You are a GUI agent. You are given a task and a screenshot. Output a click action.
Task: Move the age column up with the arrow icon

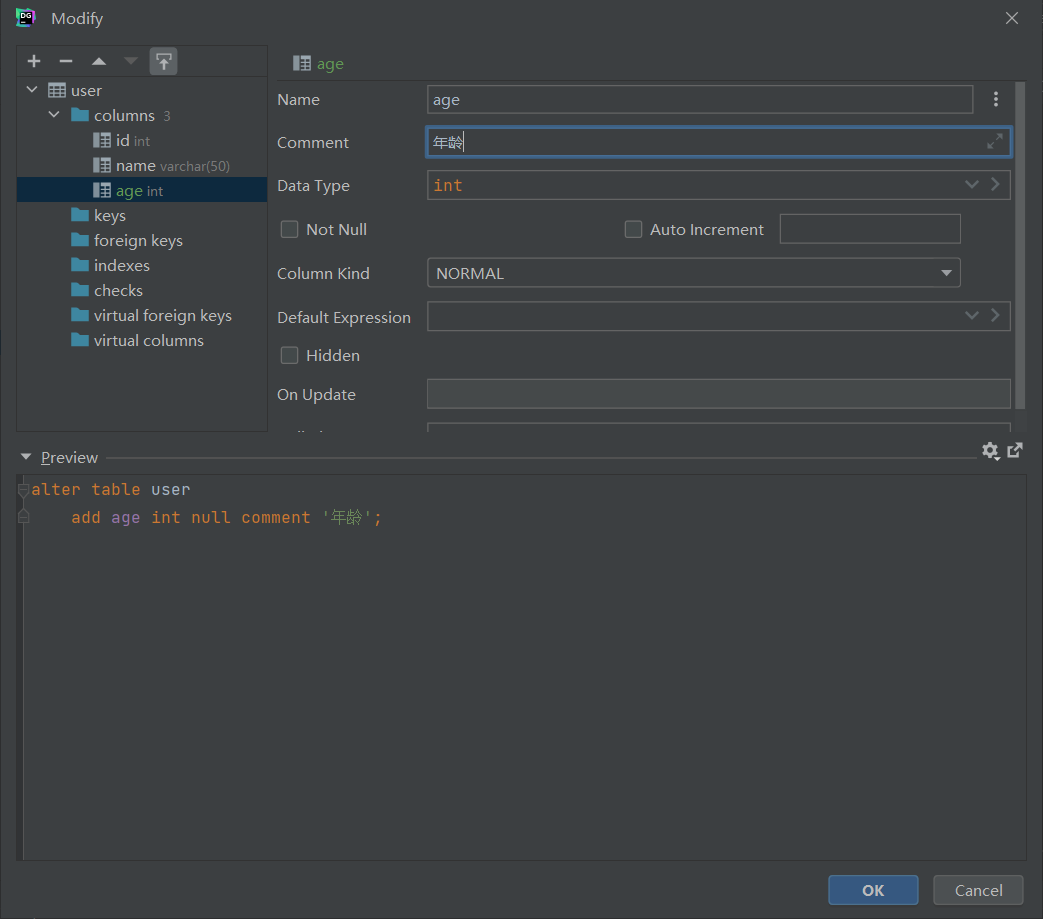[x=98, y=60]
